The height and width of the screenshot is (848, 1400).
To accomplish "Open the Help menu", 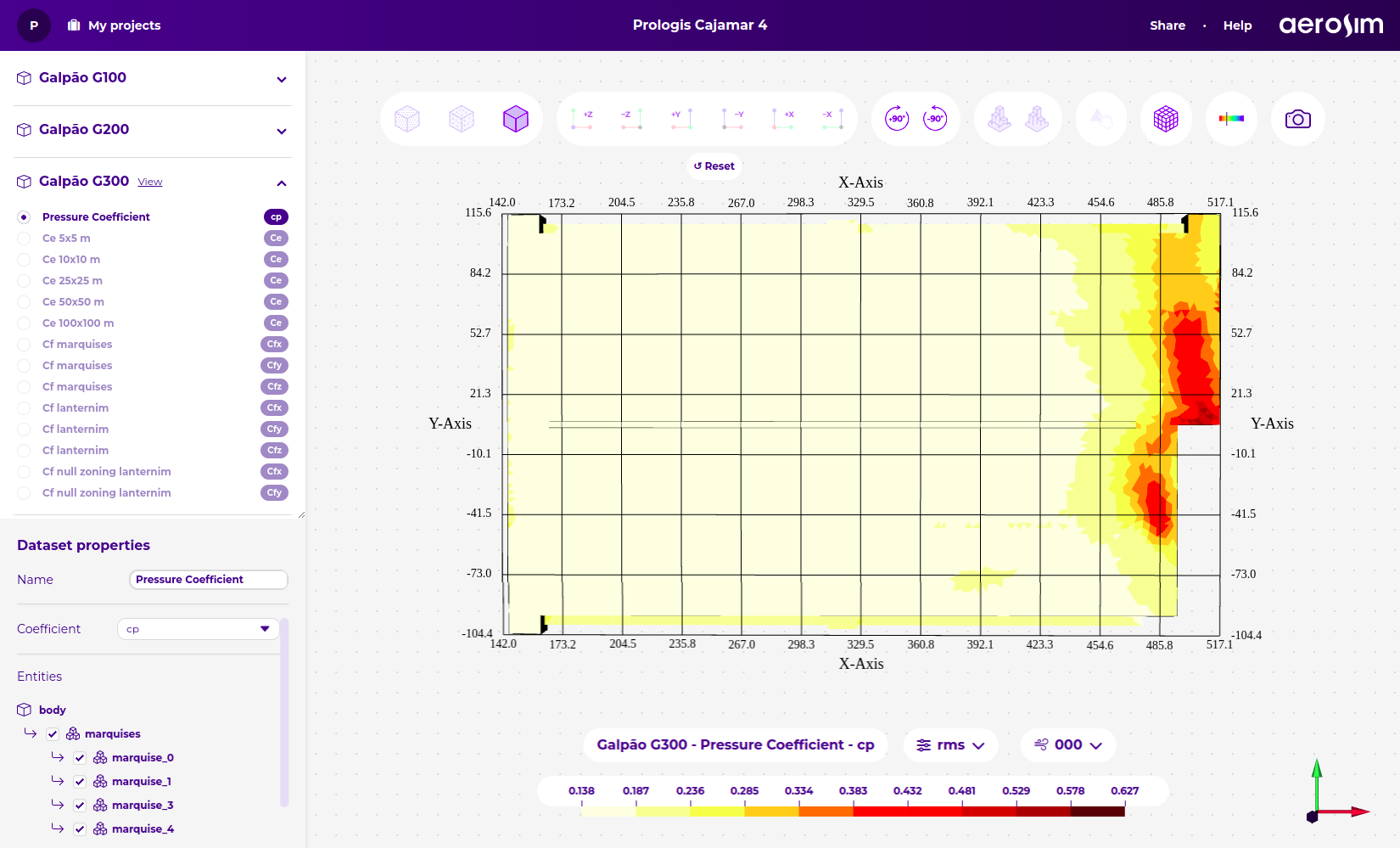I will tap(1237, 25).
